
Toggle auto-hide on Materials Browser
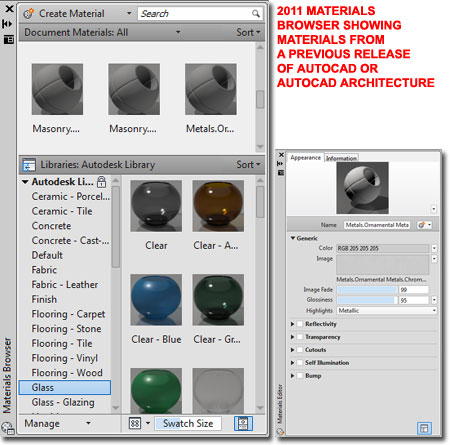(x=7, y=24)
